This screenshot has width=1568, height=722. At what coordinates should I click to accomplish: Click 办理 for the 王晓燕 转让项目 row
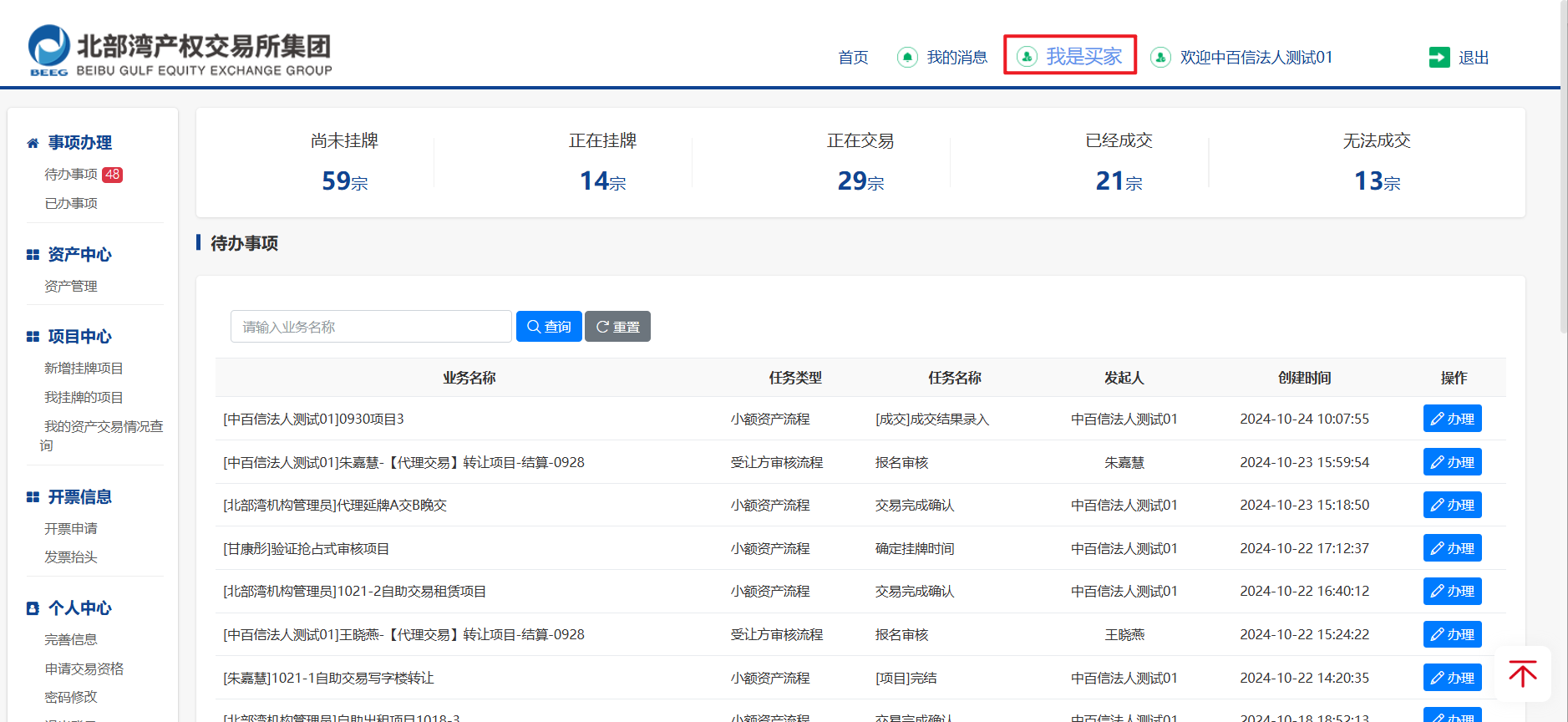pos(1452,634)
